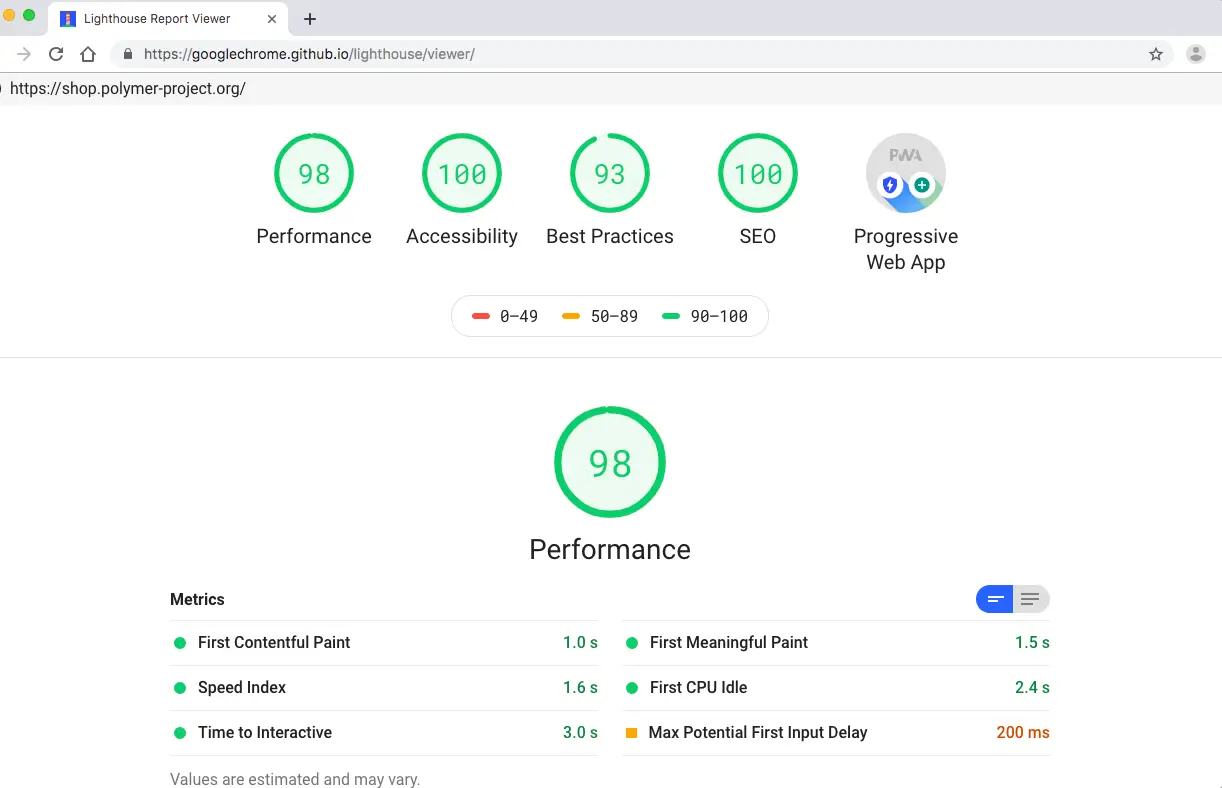Click the shop.polymer-project.org URL link
1222x788 pixels.
[x=127, y=88]
